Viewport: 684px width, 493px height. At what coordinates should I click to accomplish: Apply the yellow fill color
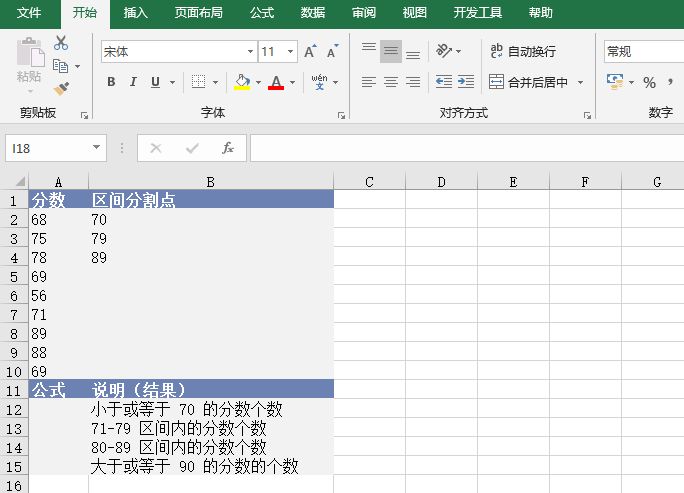pos(241,82)
